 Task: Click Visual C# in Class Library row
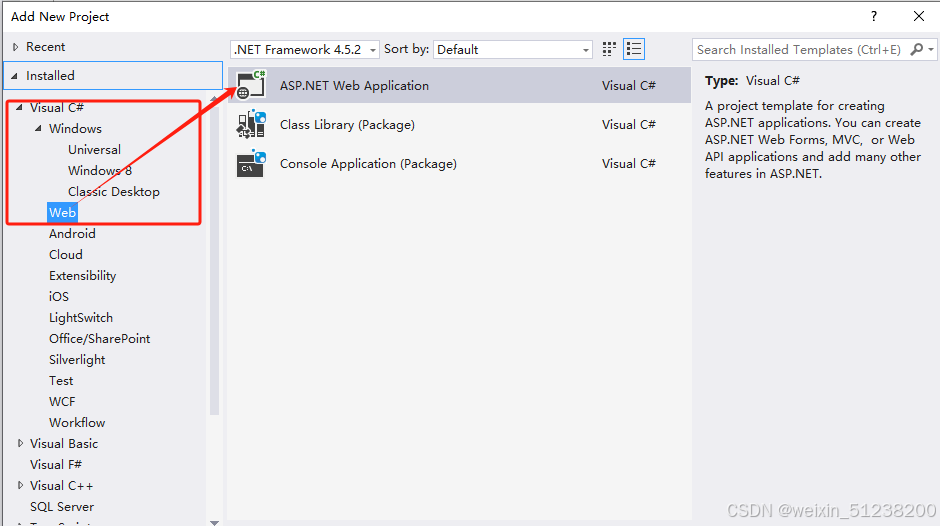(x=629, y=125)
